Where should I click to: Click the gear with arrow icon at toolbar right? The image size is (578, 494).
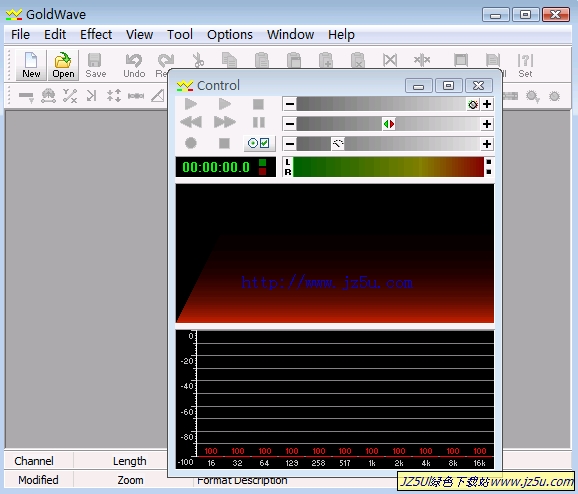(533, 97)
